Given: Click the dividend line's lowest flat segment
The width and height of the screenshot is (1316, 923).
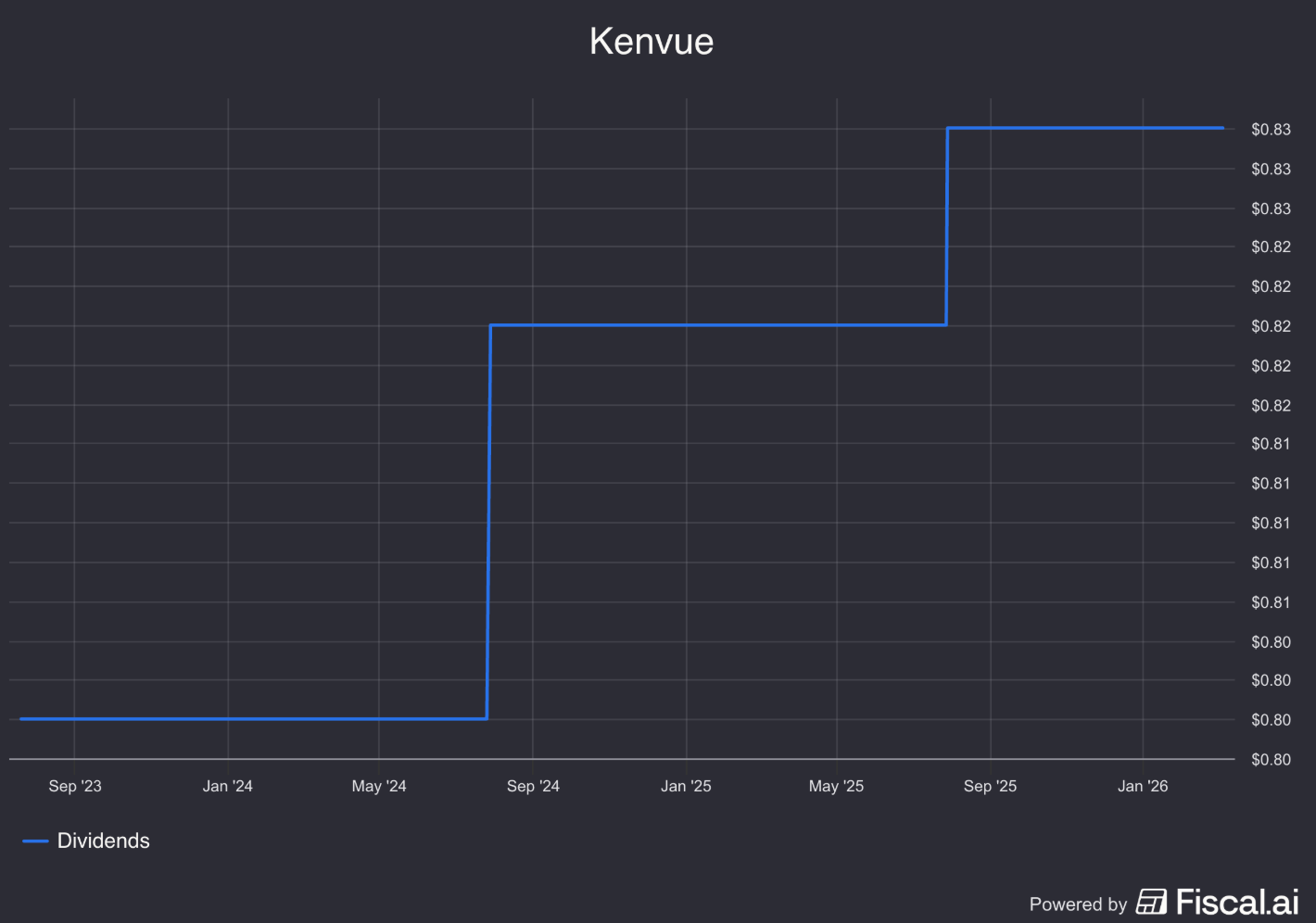Looking at the screenshot, I should pos(253,718).
